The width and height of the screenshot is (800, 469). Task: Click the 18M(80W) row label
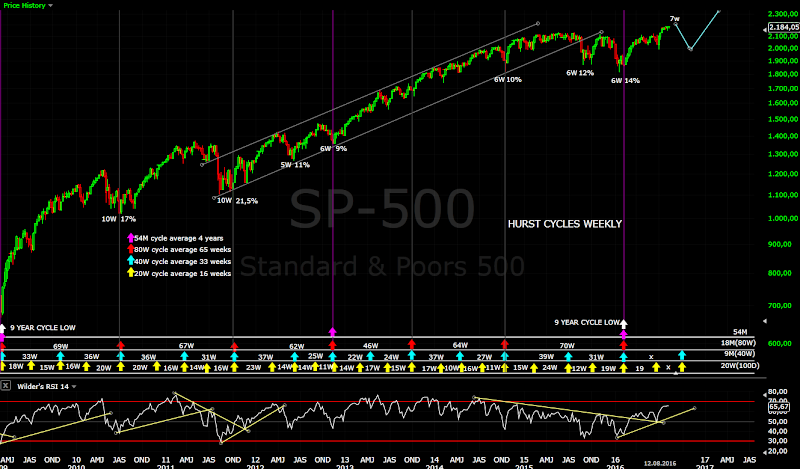pyautogui.click(x=738, y=342)
